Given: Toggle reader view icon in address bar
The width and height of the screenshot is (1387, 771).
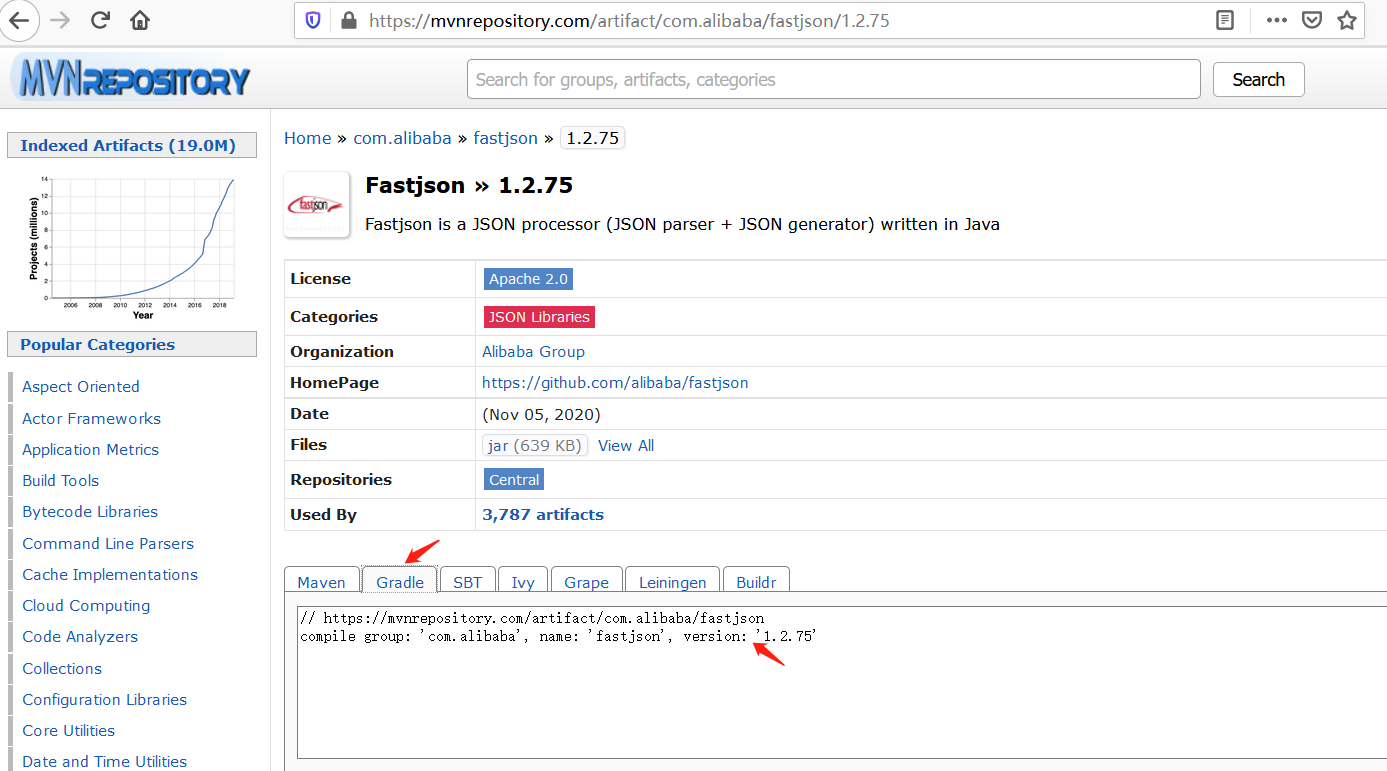Looking at the screenshot, I should tap(1224, 20).
